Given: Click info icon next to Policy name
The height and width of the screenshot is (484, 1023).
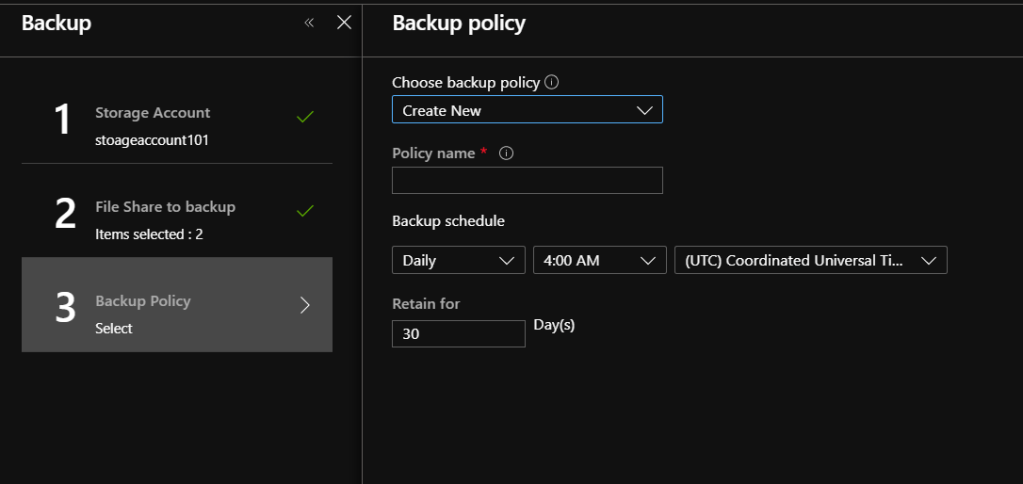Looking at the screenshot, I should 505,154.
